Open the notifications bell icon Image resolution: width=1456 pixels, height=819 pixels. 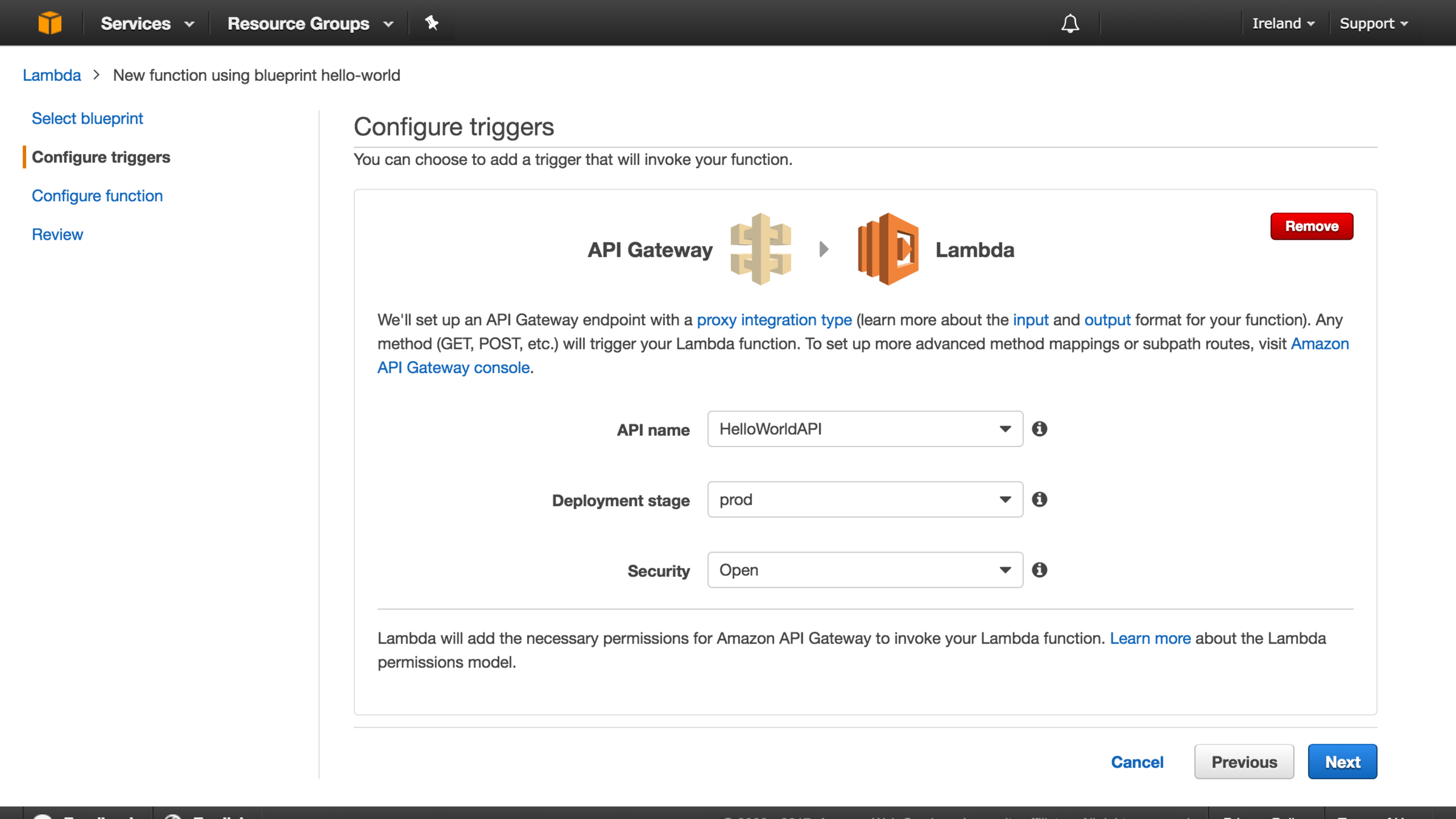tap(1070, 24)
